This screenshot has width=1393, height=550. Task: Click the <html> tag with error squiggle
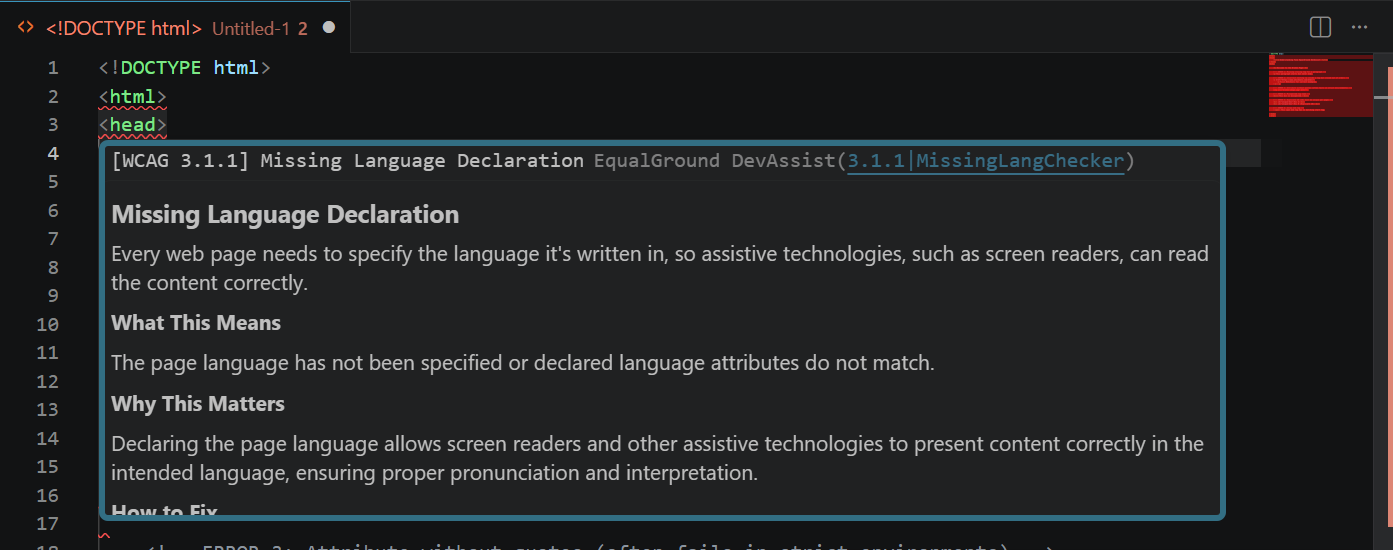coord(132,97)
